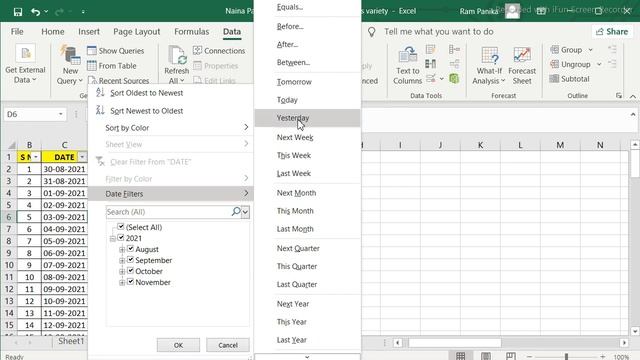Uncheck the August checkbox
The image size is (640, 360).
point(131,249)
